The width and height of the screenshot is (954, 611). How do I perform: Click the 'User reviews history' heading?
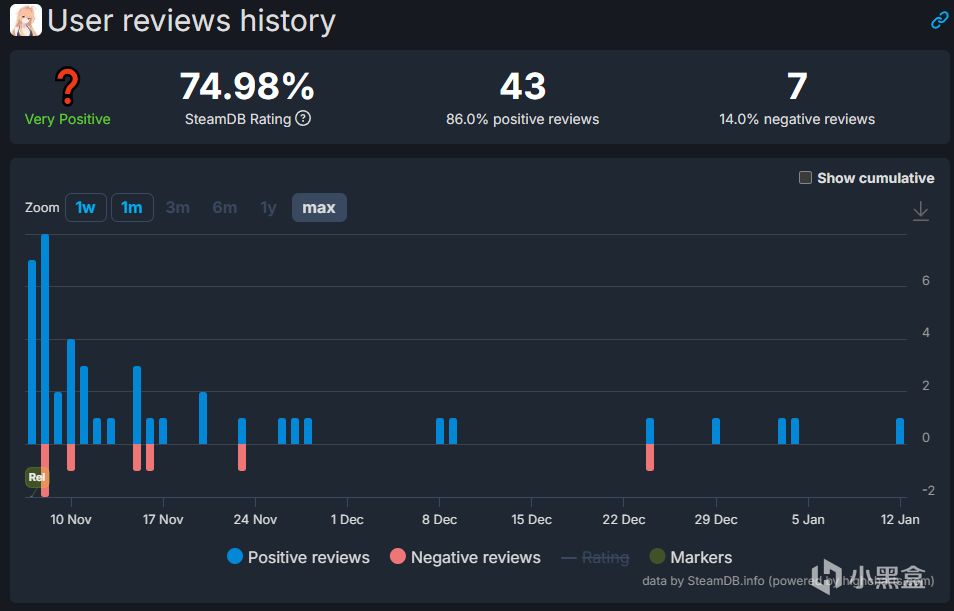pos(192,21)
